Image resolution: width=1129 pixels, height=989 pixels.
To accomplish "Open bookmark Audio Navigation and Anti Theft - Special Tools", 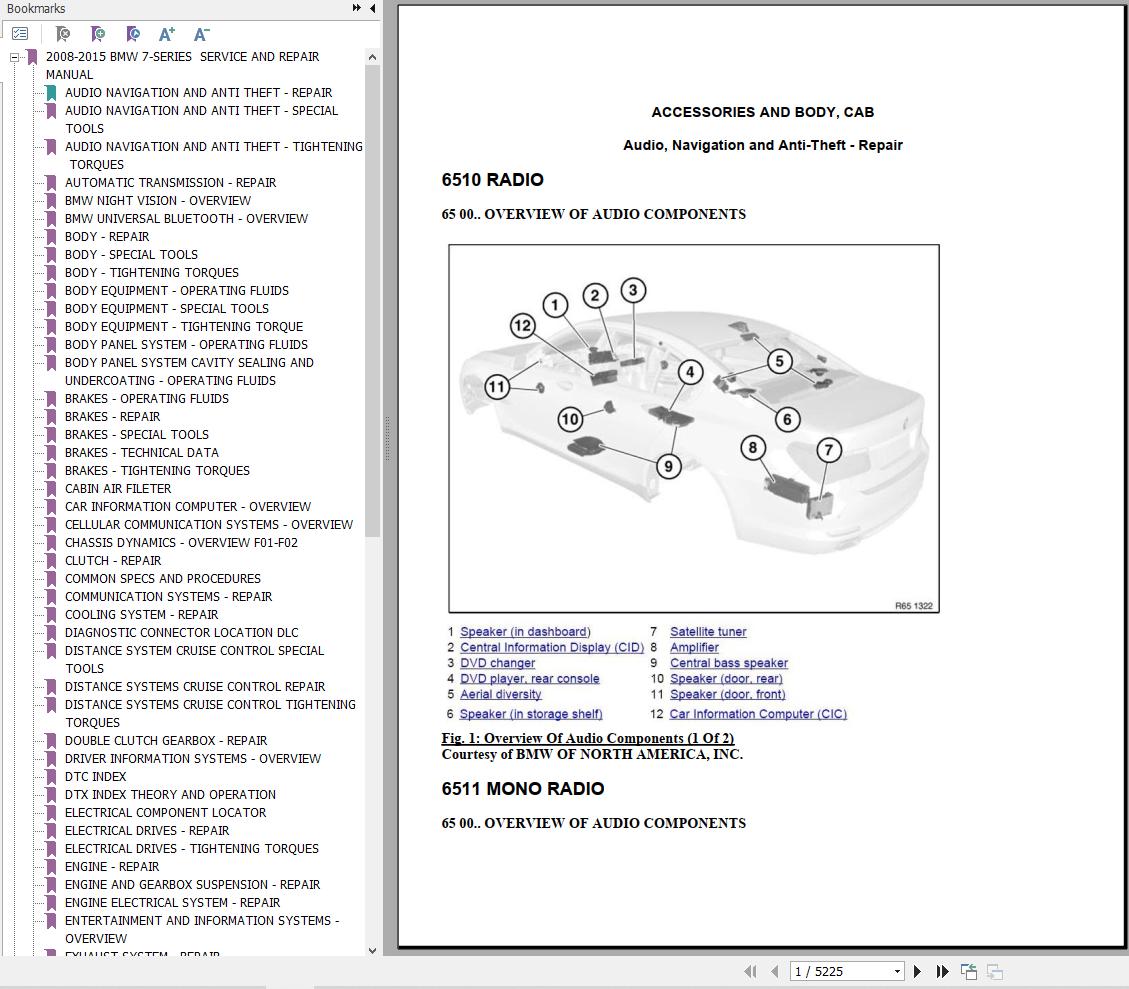I will coord(201,119).
